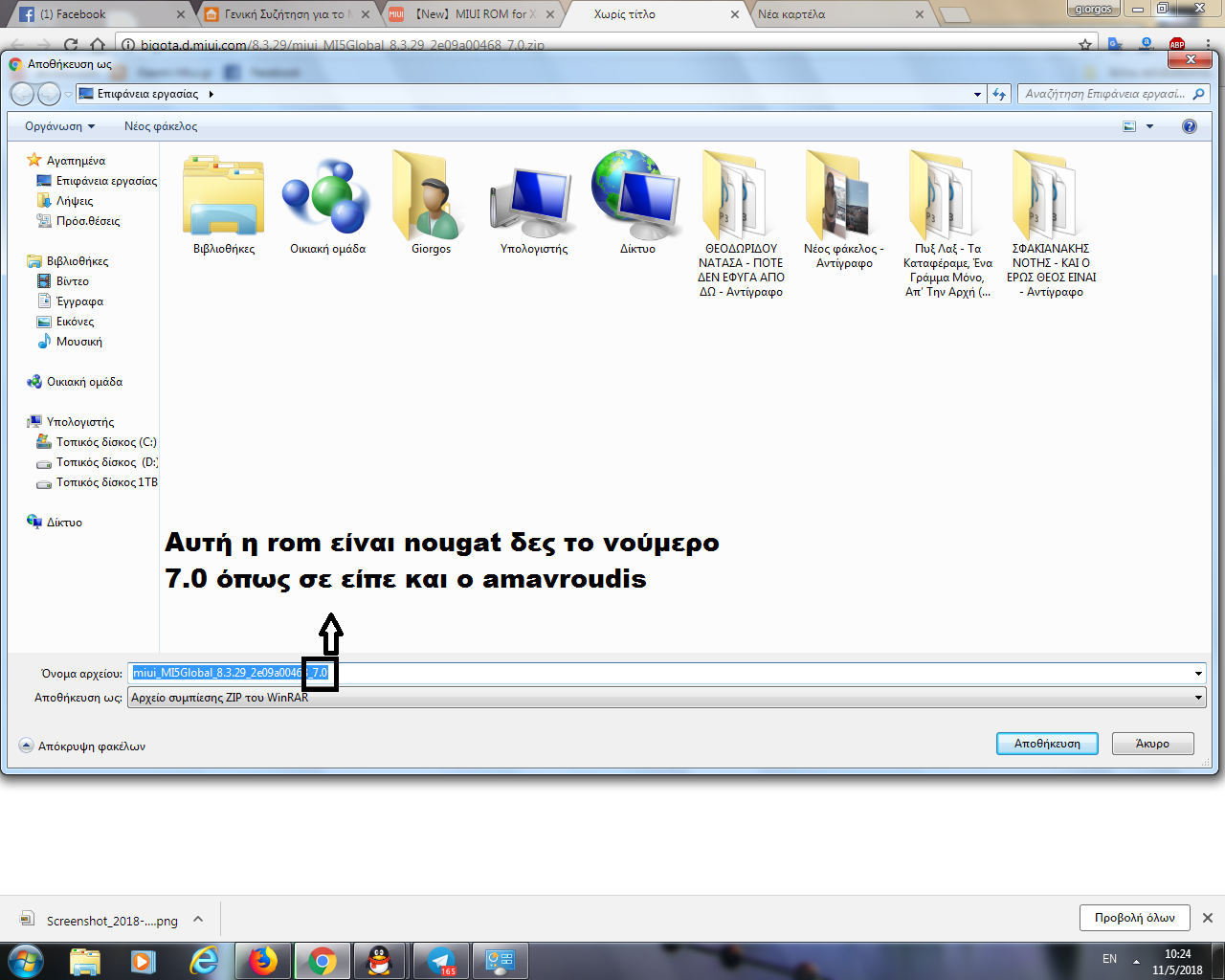1225x980 pixels.
Task: Click the refresh location arrows icon
Action: pyautogui.click(x=999, y=94)
